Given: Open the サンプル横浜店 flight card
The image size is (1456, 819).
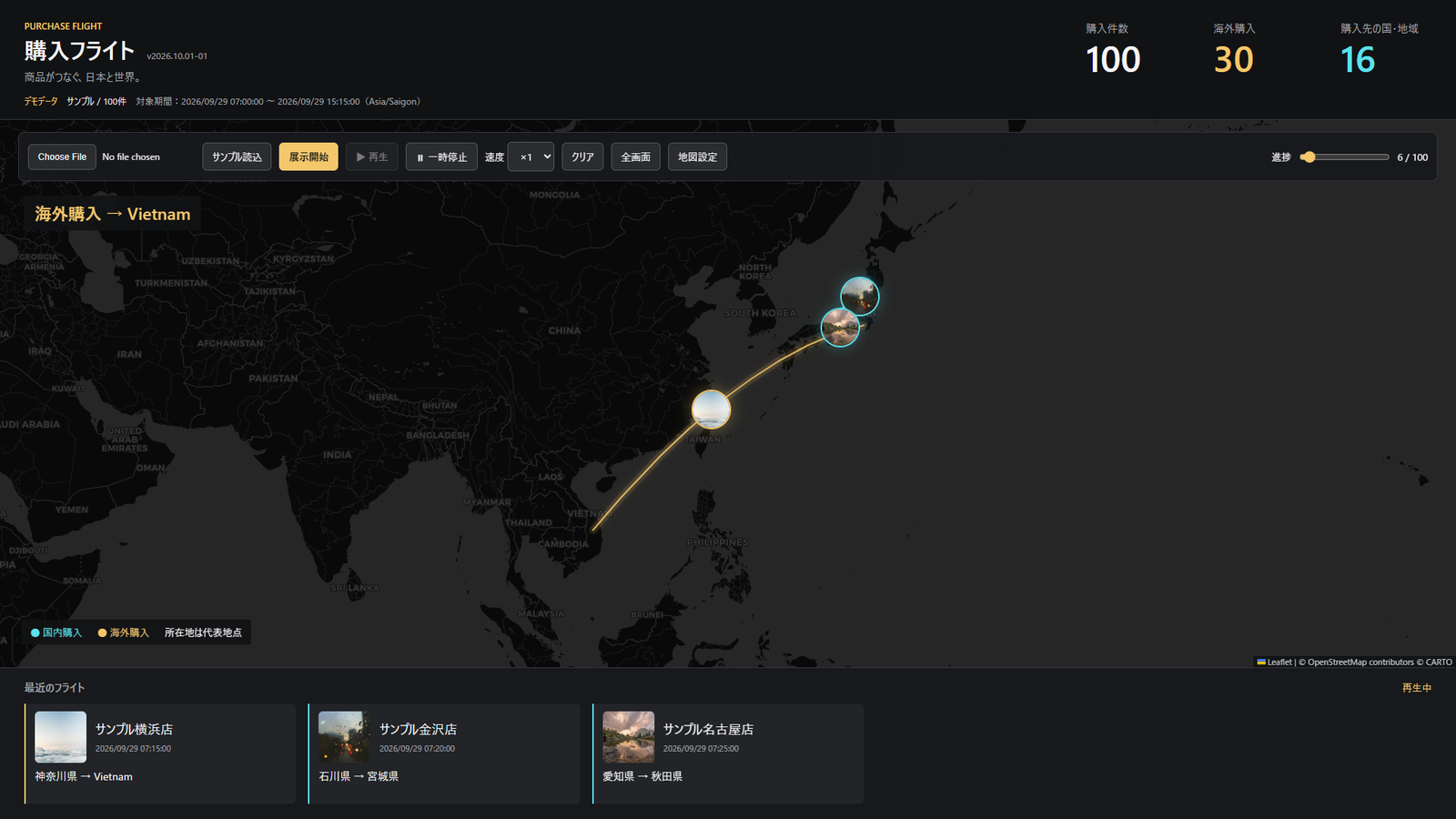Looking at the screenshot, I should point(160,753).
